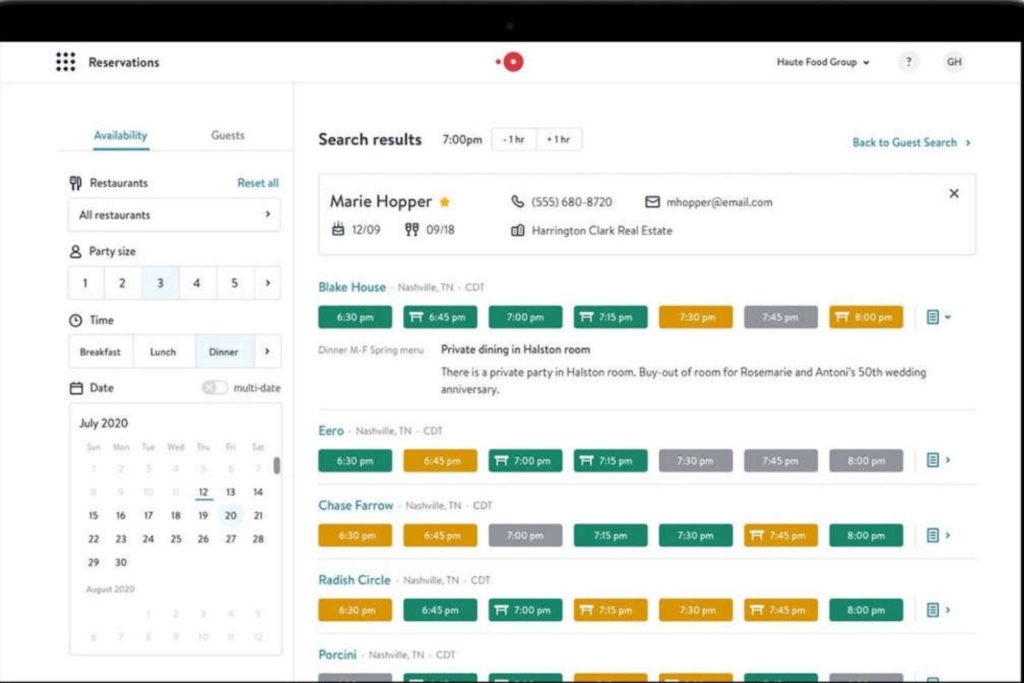The image size is (1024, 683).
Task: Click the Reservations header title
Action: tap(124, 62)
